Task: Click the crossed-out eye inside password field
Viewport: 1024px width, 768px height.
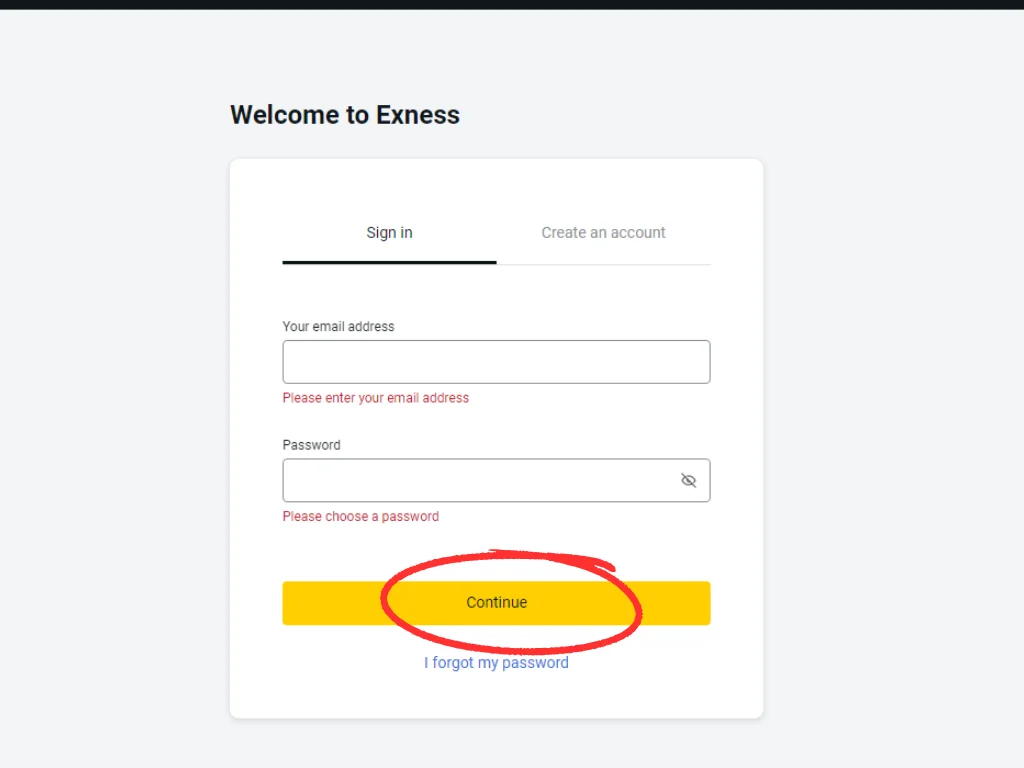Action: click(688, 480)
